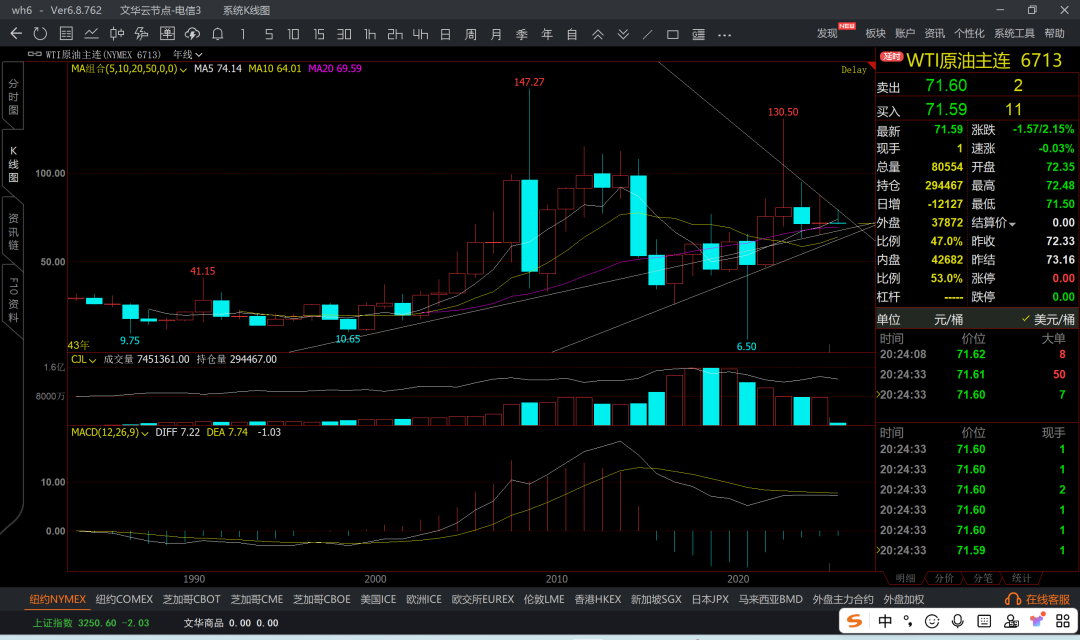Select the 芝加哥CBOT exchange tab

click(x=191, y=599)
